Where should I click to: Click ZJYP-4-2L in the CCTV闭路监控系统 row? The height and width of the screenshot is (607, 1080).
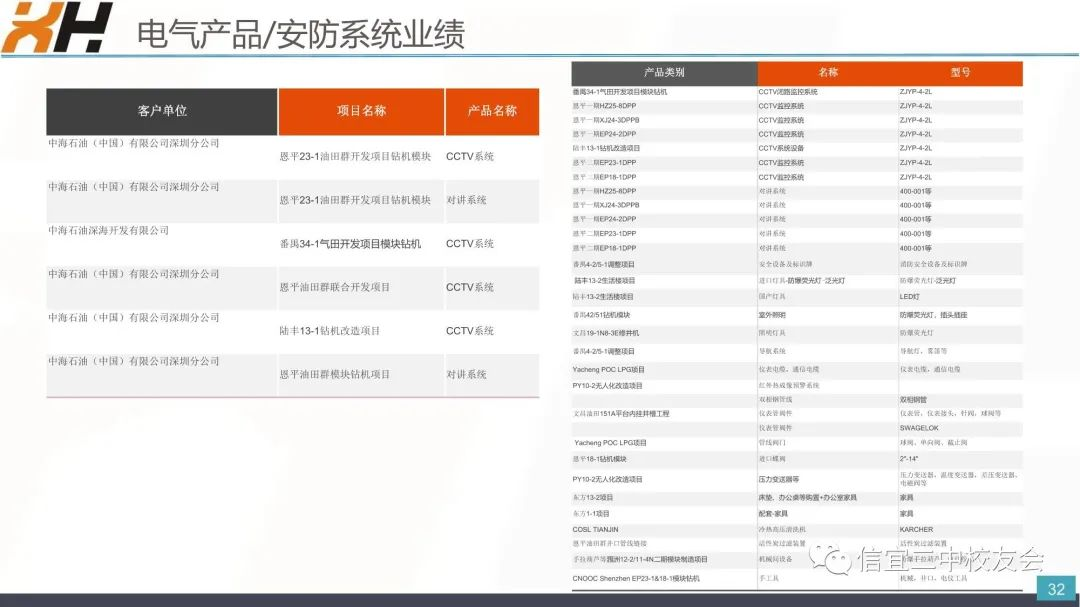click(x=915, y=92)
